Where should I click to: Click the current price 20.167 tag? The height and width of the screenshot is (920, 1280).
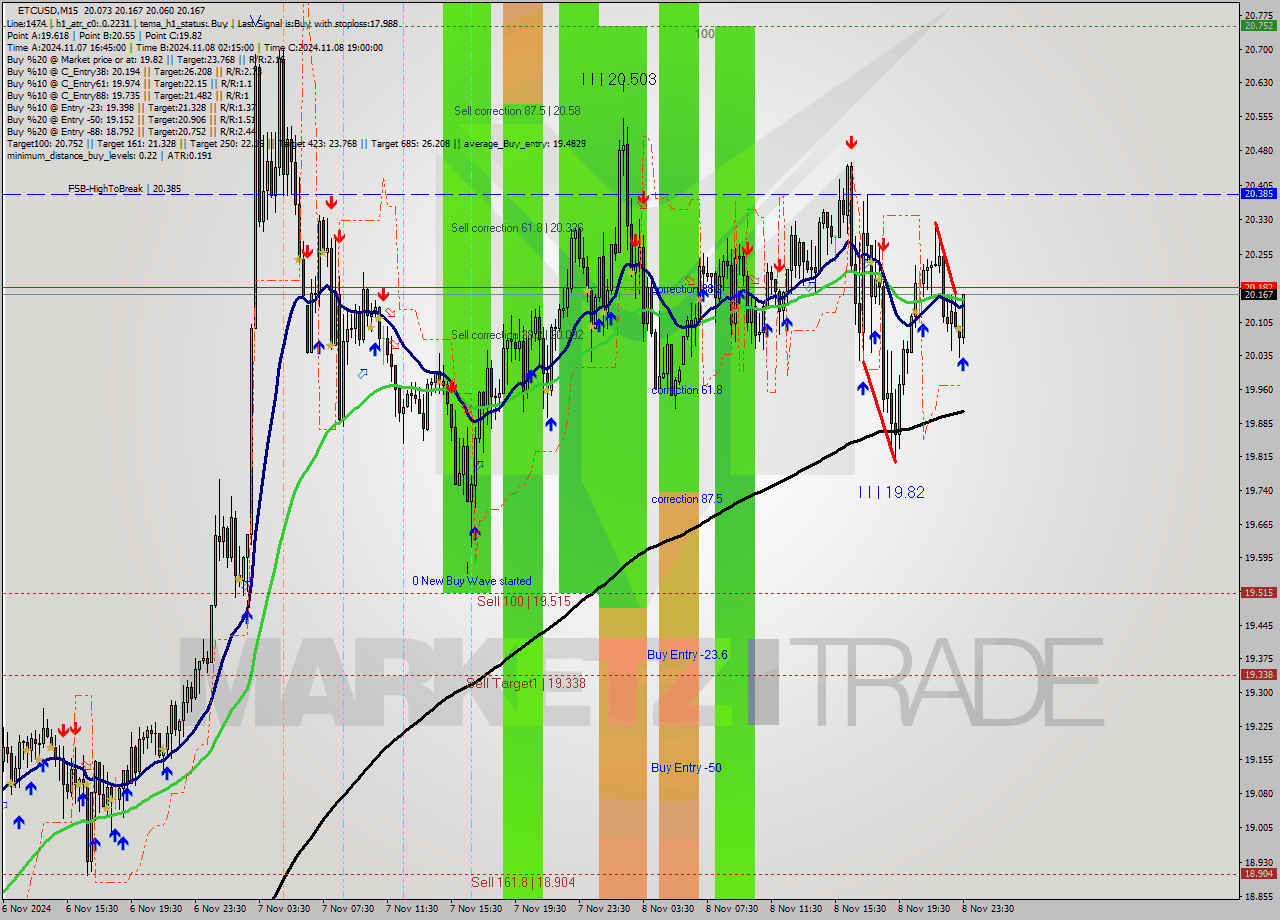click(x=1258, y=294)
